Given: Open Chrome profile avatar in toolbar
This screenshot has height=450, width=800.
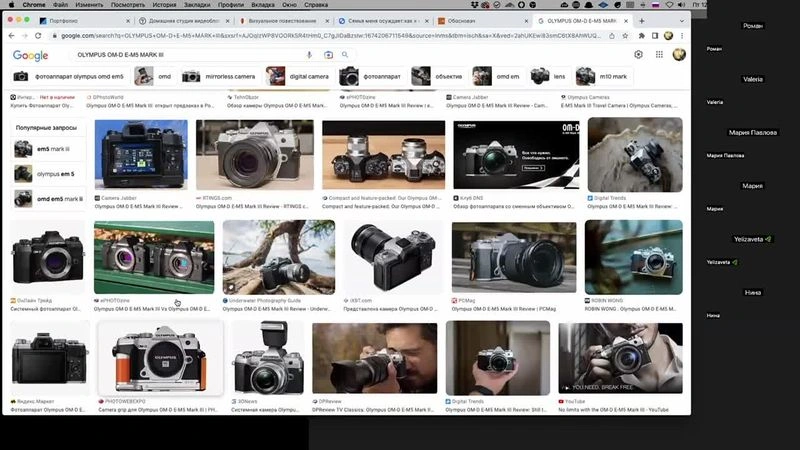Looking at the screenshot, I should [668, 36].
